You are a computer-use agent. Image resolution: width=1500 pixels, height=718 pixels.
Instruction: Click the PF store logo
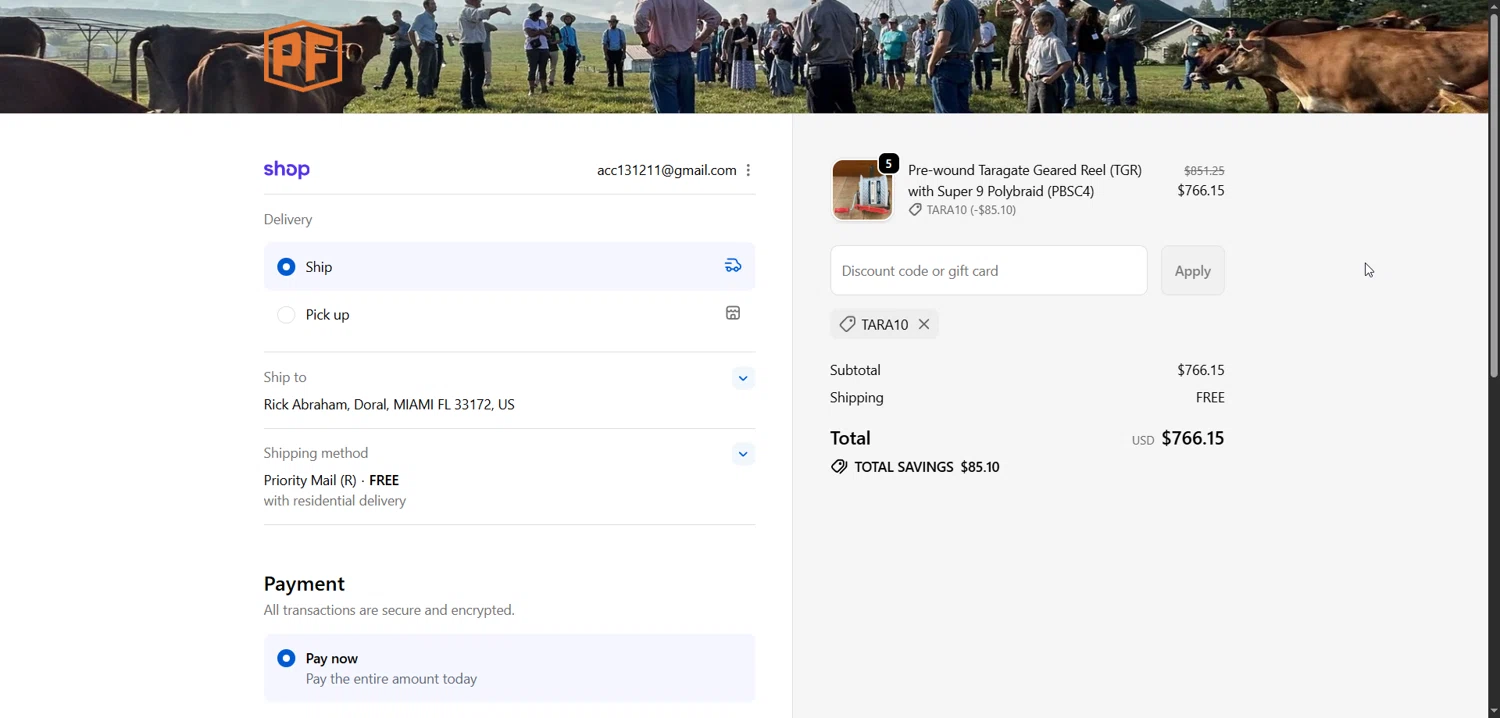coord(303,56)
